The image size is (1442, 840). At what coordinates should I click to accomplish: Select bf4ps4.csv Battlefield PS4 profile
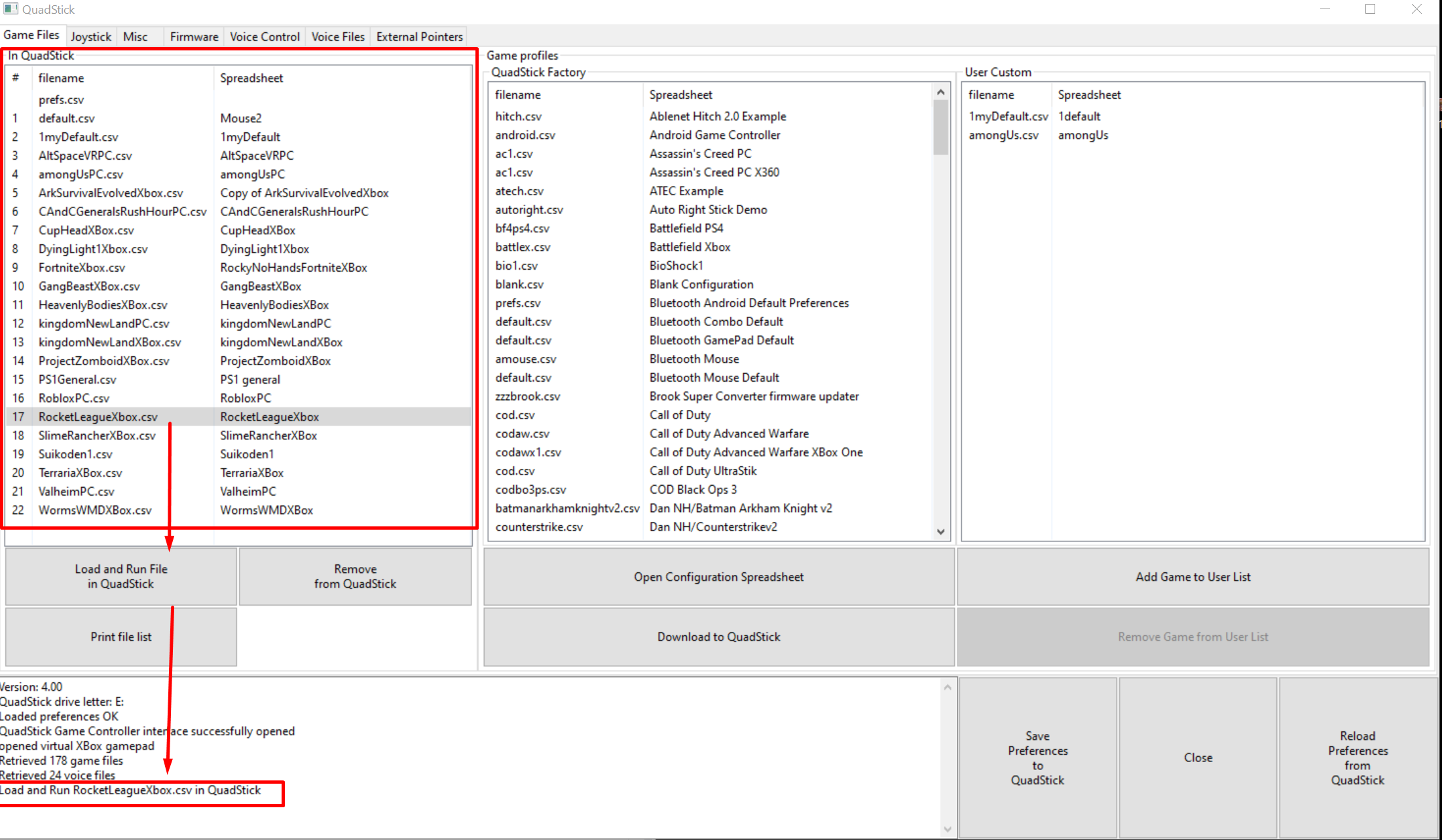coord(711,228)
